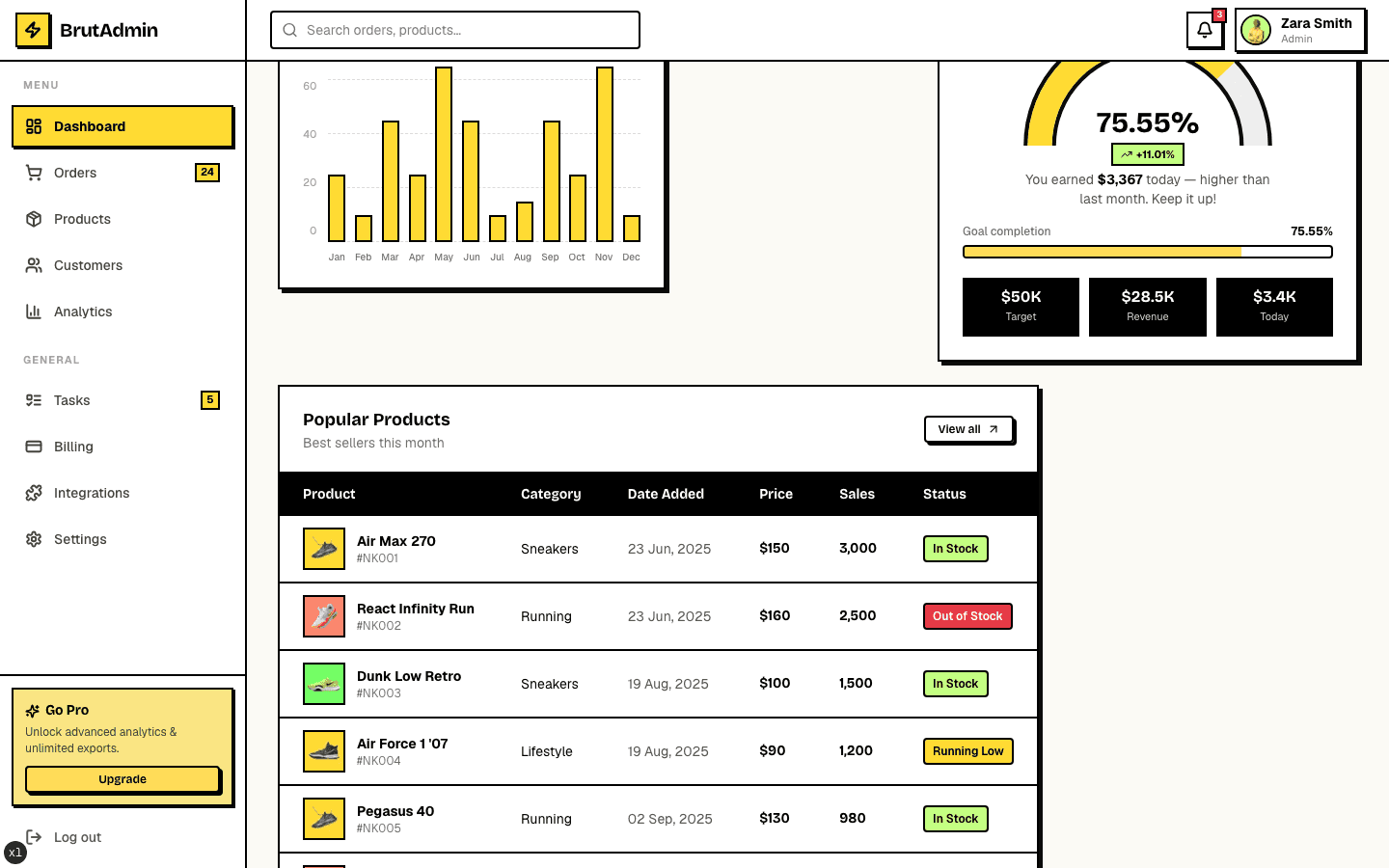1389x868 pixels.
Task: Click the Sales column header
Action: 857,494
